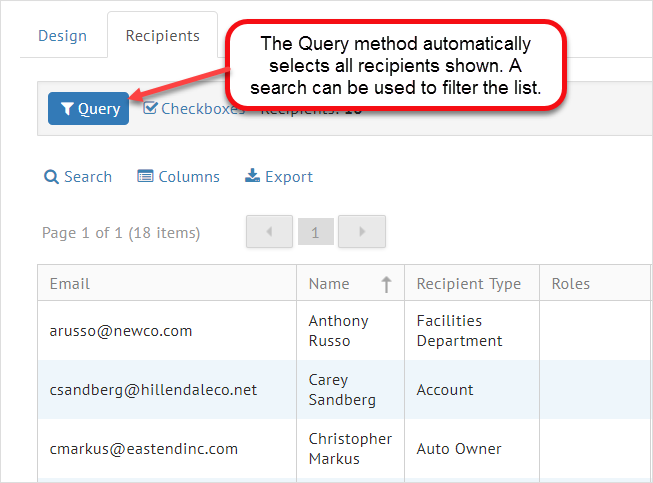Sort by the Email column header
This screenshot has height=483, width=653.
[167, 284]
